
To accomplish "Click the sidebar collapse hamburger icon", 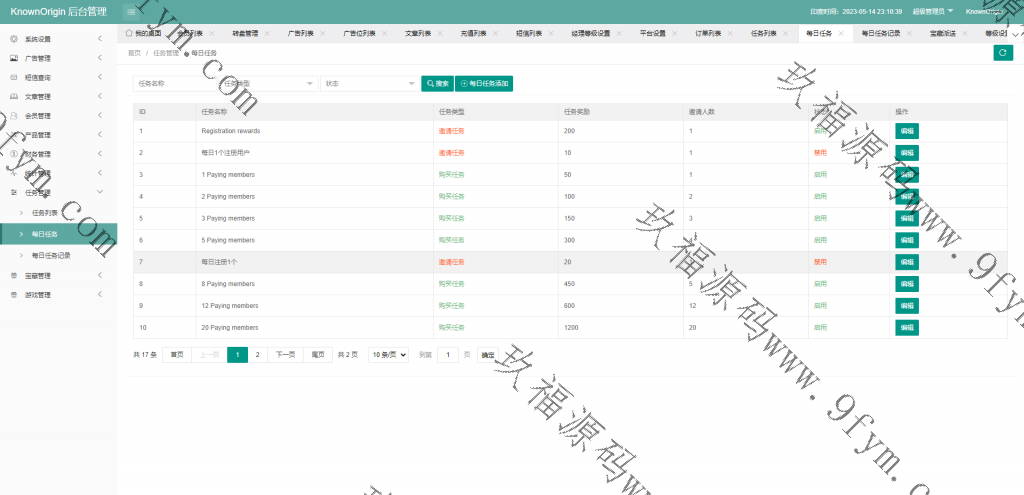I will 131,11.
